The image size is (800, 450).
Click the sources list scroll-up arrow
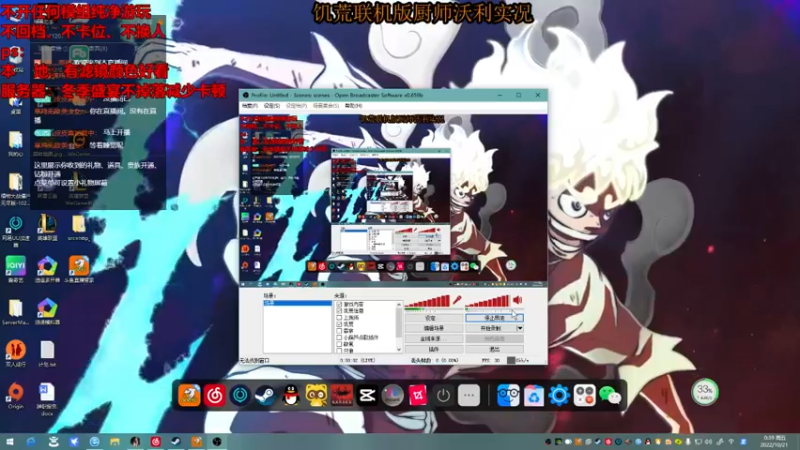(x=399, y=304)
